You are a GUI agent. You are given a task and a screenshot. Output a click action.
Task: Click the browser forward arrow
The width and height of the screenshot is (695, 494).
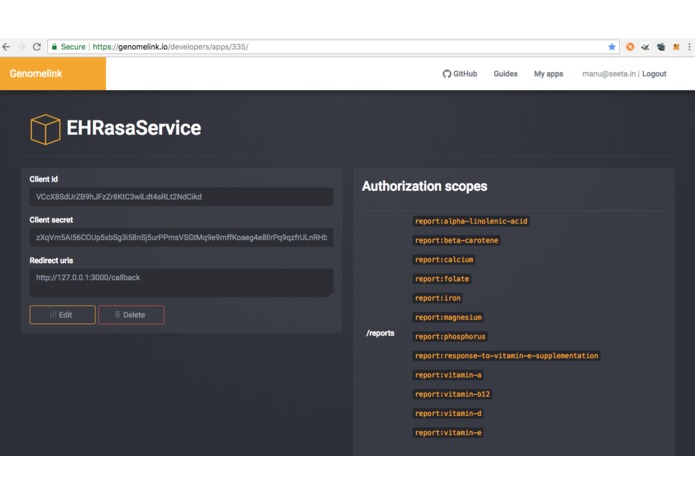pyautogui.click(x=21, y=47)
